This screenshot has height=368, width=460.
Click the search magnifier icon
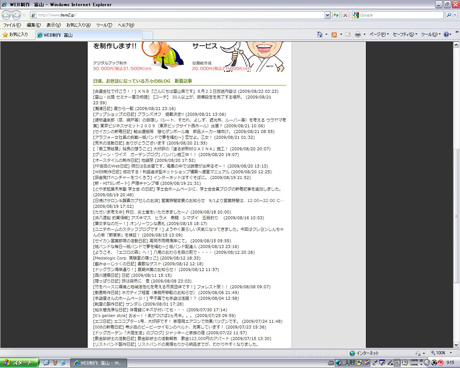click(449, 15)
